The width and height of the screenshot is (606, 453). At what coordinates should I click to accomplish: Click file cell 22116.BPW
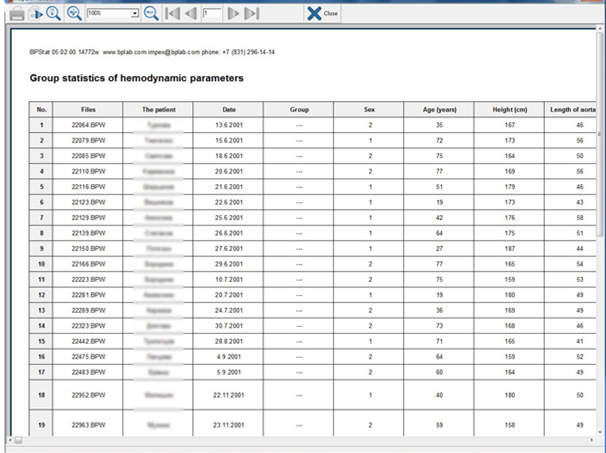pyautogui.click(x=88, y=187)
